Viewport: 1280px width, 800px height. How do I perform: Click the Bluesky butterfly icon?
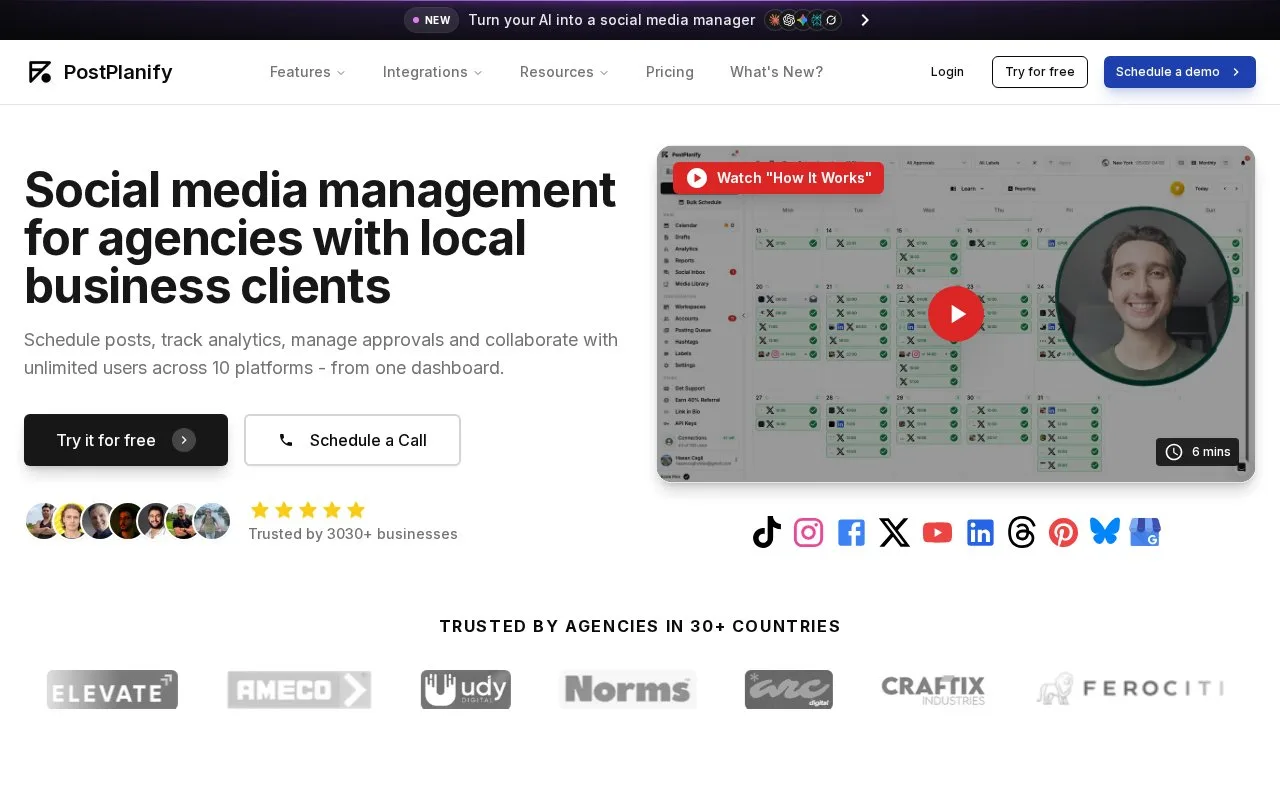pyautogui.click(x=1105, y=532)
